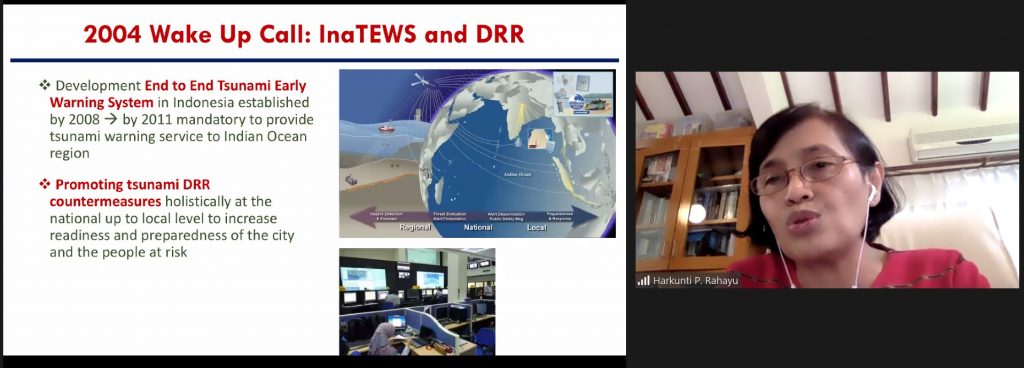Select the 'National' label under the globe

(x=477, y=229)
